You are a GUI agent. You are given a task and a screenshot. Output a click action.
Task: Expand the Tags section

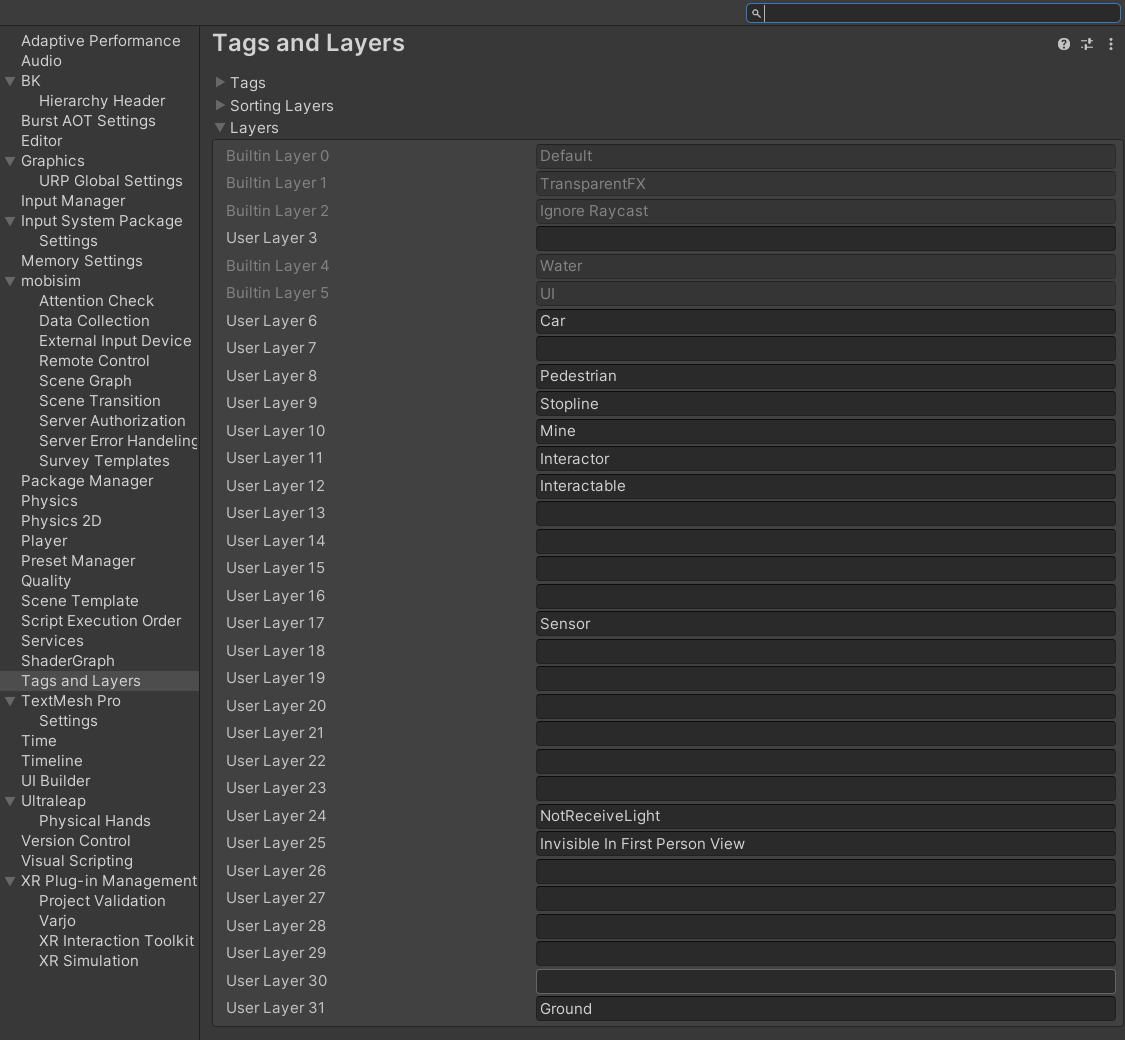point(220,82)
